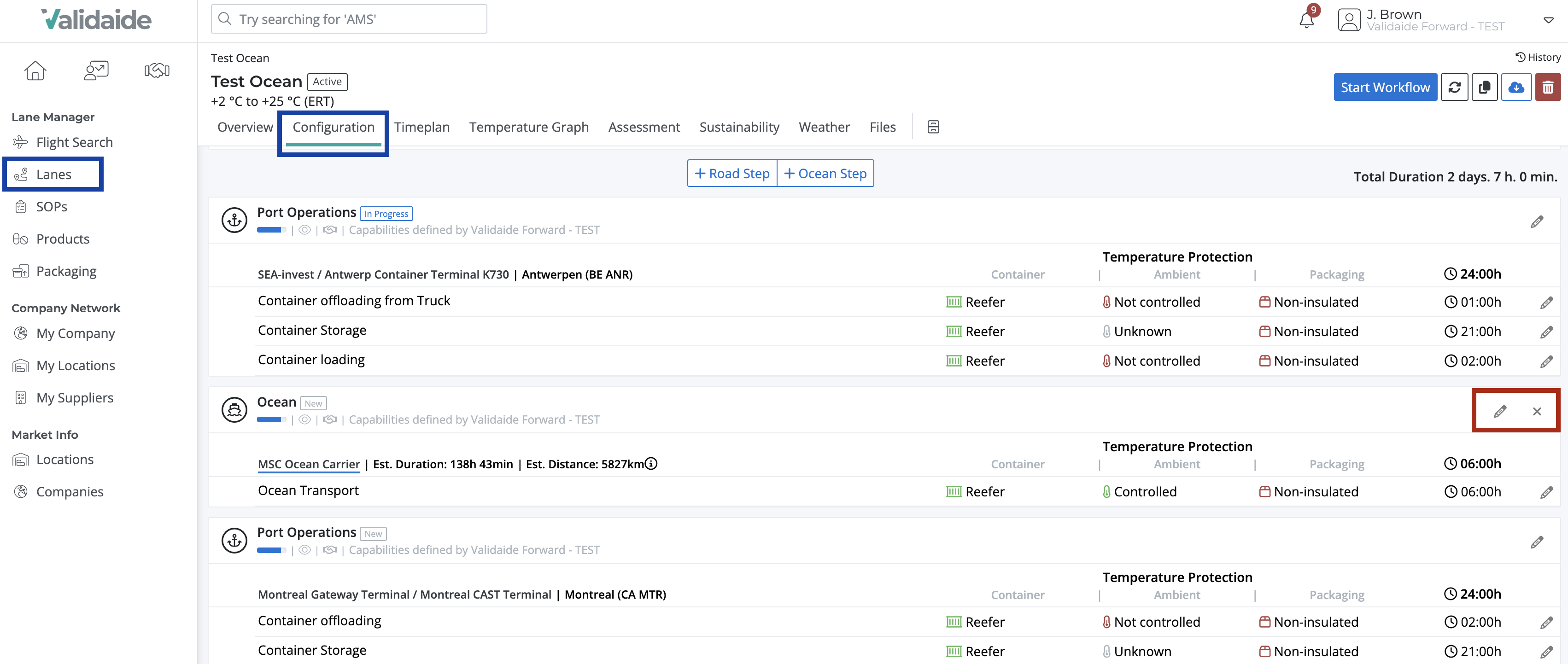Click the duplicate lane copy icon
1568x664 pixels.
[x=1485, y=87]
